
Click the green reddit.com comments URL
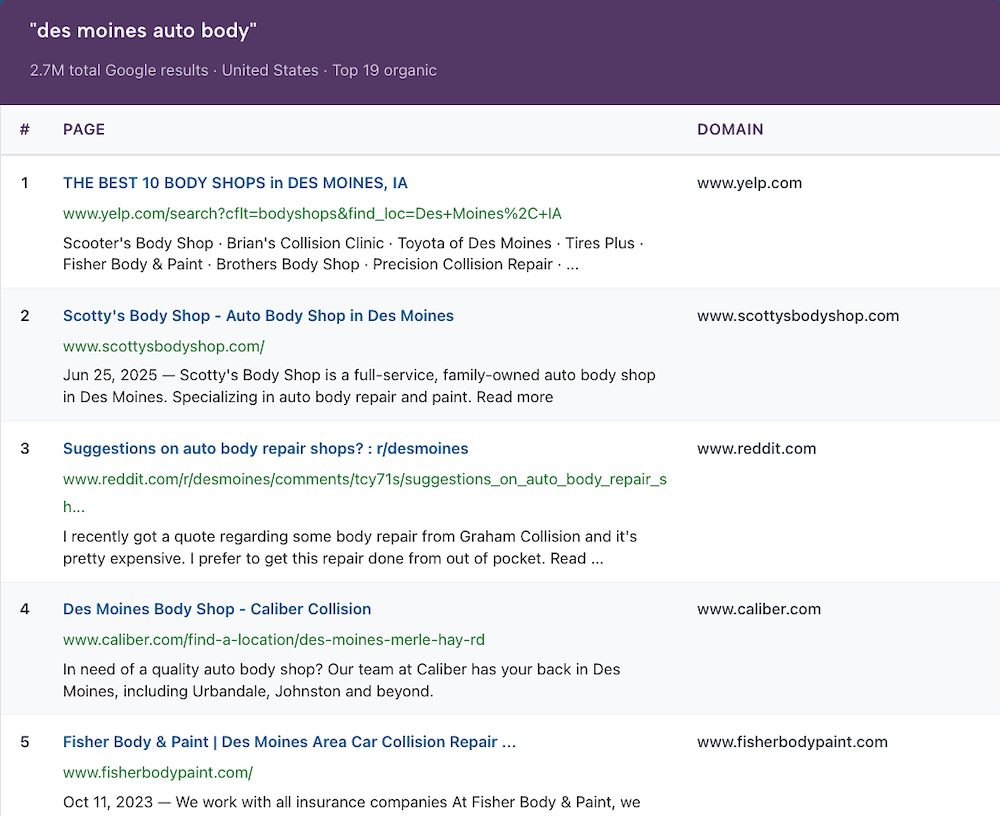364,480
